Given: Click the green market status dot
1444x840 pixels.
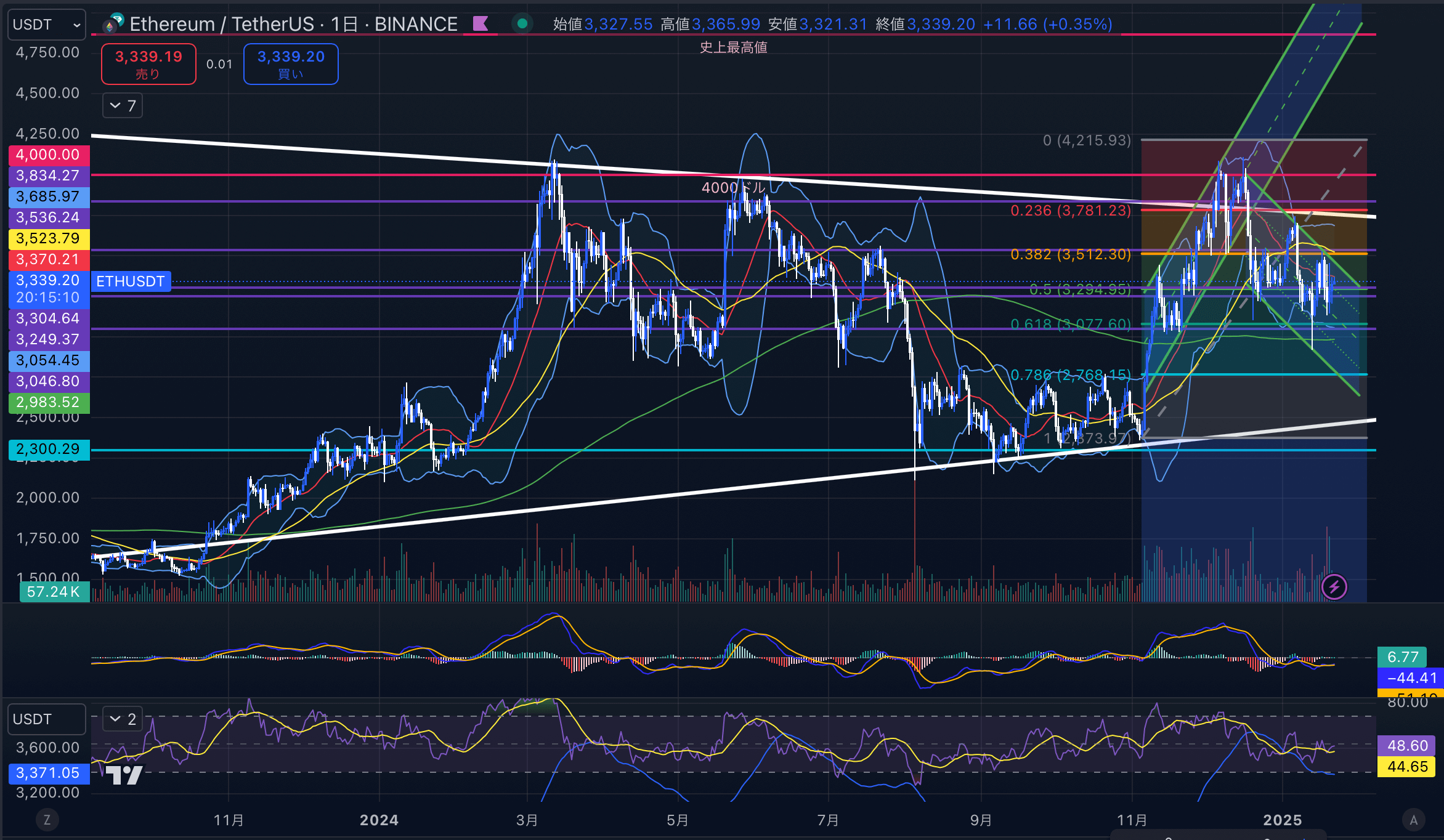Looking at the screenshot, I should click(522, 24).
